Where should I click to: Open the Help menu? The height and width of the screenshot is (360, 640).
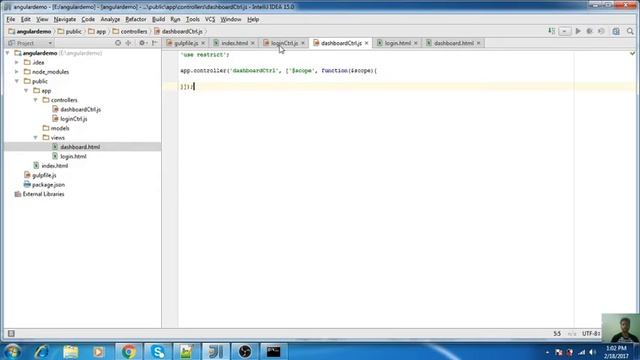(x=253, y=19)
